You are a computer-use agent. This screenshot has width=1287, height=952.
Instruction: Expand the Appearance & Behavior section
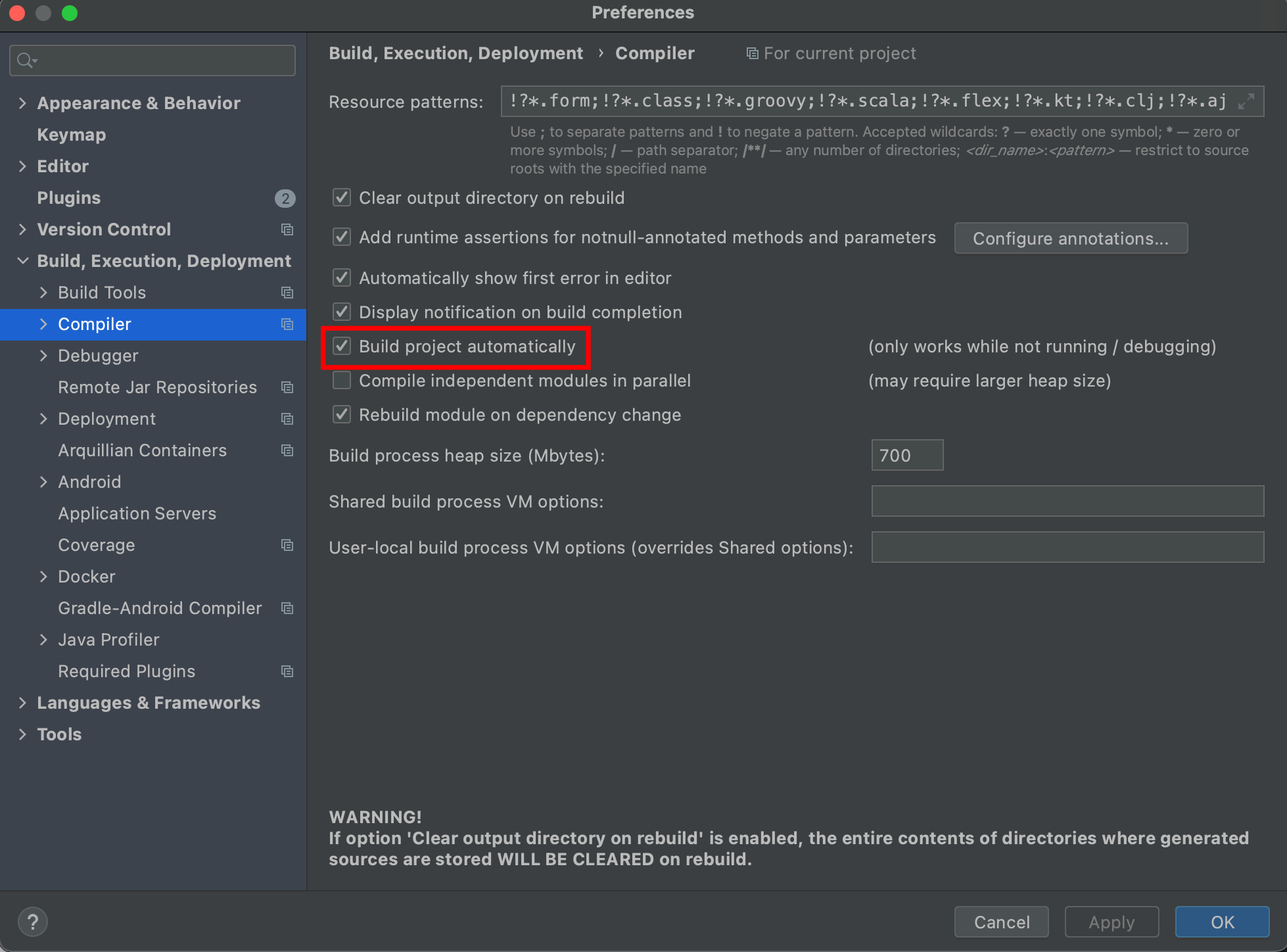[23, 103]
